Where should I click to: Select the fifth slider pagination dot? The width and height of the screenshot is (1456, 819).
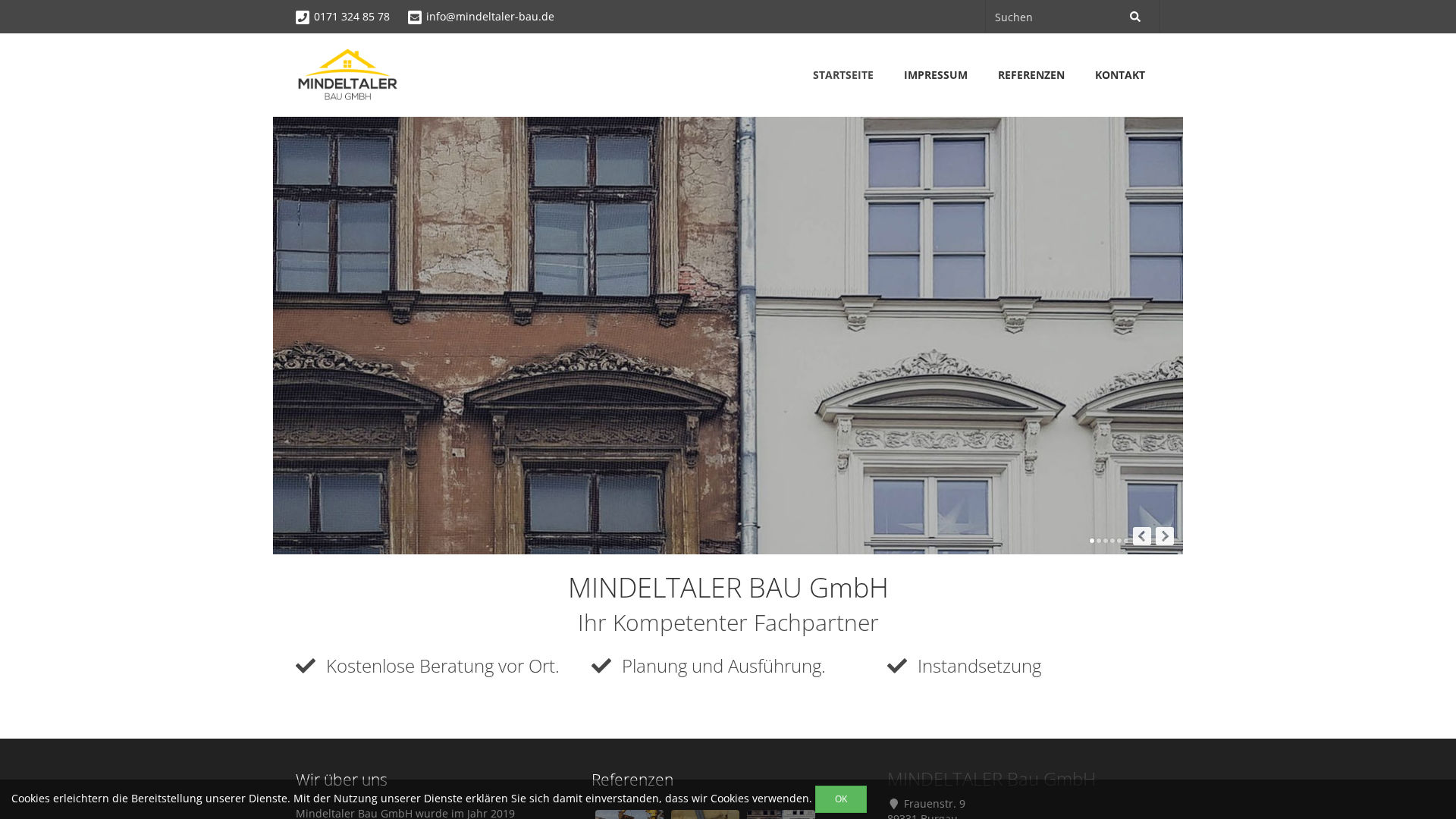tap(1119, 541)
